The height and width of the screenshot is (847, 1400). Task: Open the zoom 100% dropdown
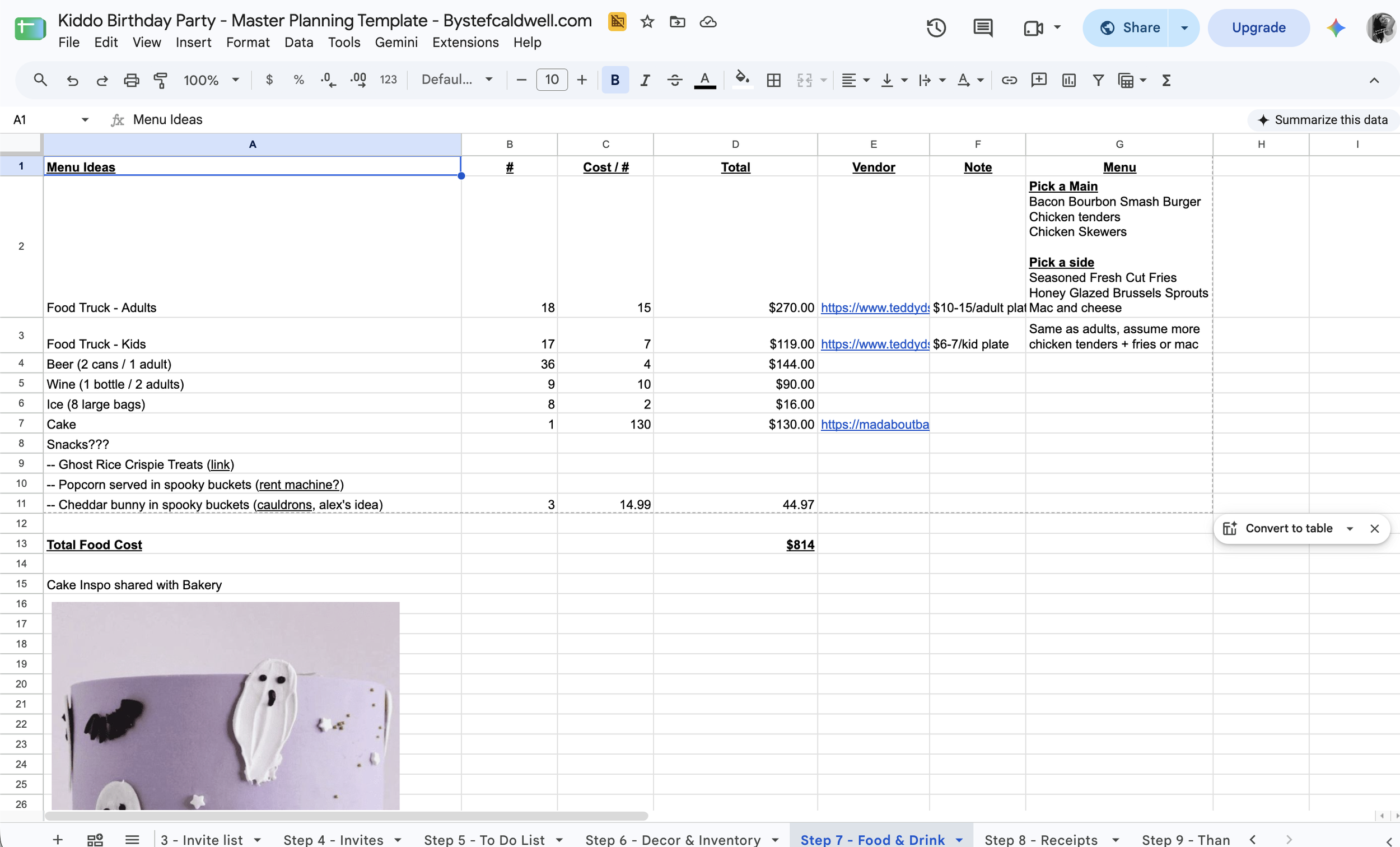coord(211,80)
